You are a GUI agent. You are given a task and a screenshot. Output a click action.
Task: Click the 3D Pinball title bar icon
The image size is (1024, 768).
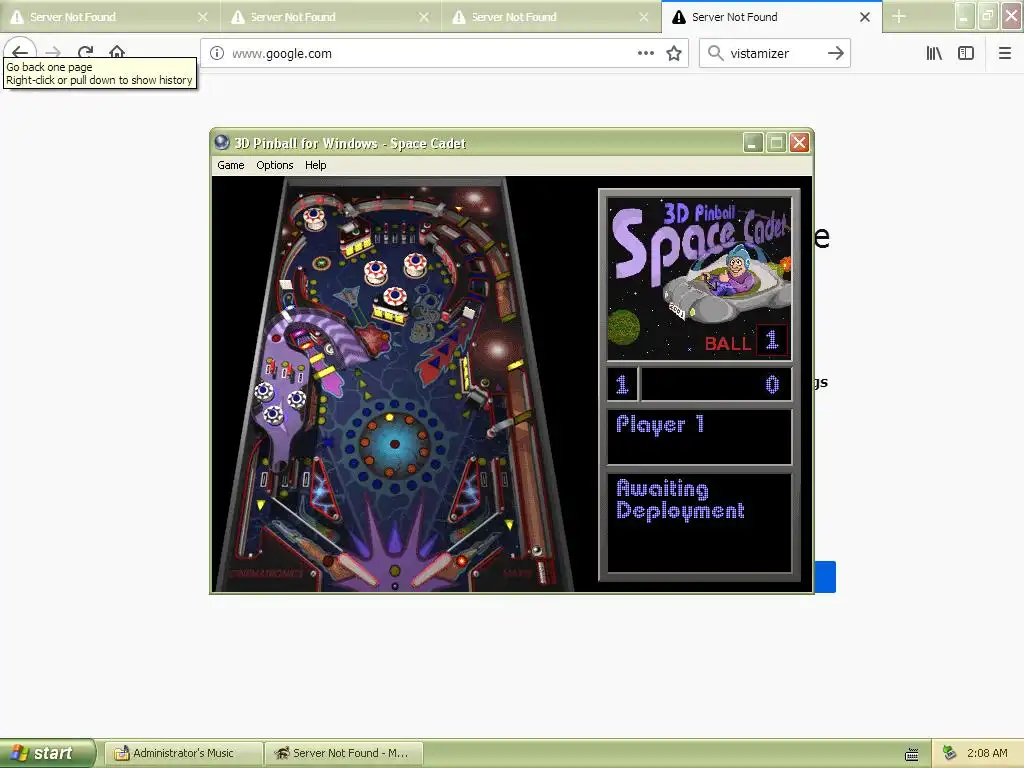pos(222,142)
